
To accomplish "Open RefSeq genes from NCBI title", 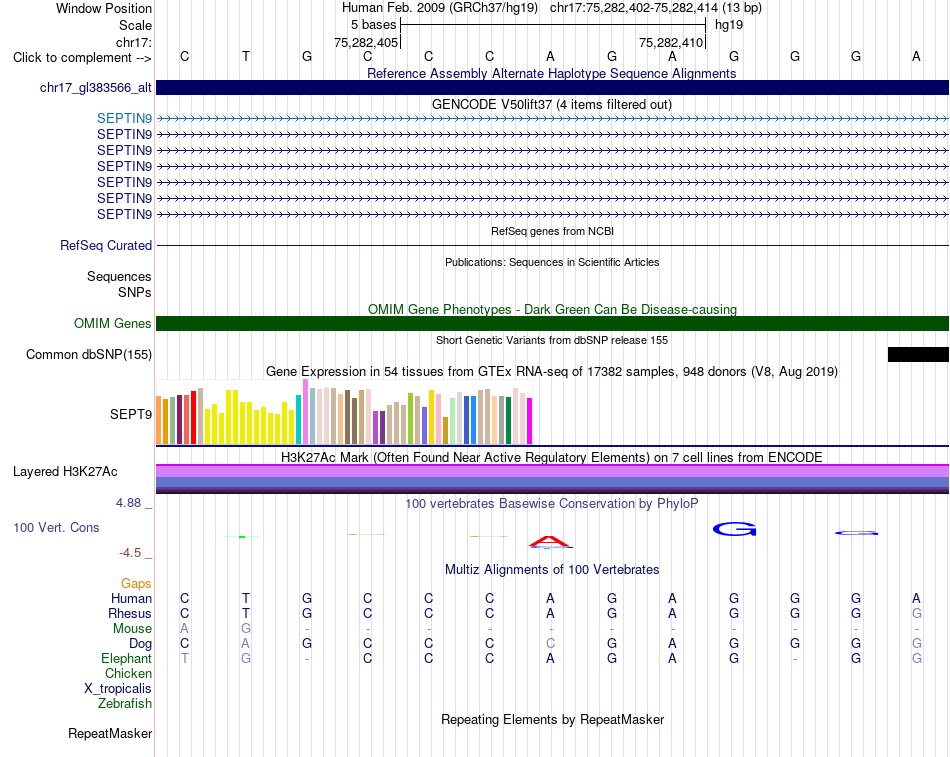I will coord(553,231).
